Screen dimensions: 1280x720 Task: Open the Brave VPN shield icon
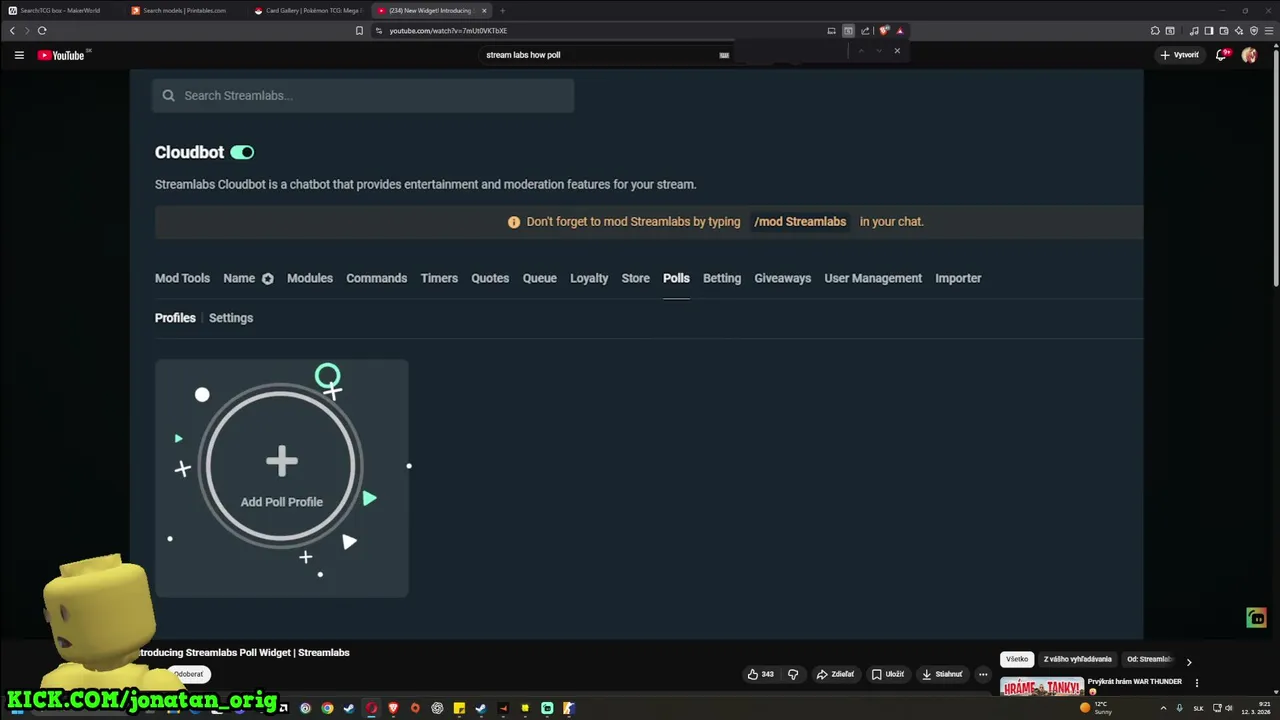click(x=1254, y=31)
